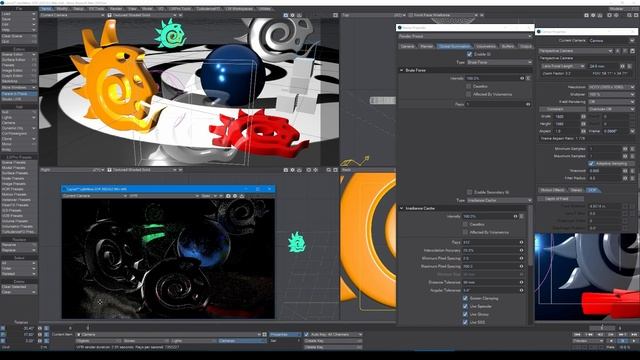Click Clear Scene in the left menu
The width and height of the screenshot is (640, 360).
pos(19,36)
